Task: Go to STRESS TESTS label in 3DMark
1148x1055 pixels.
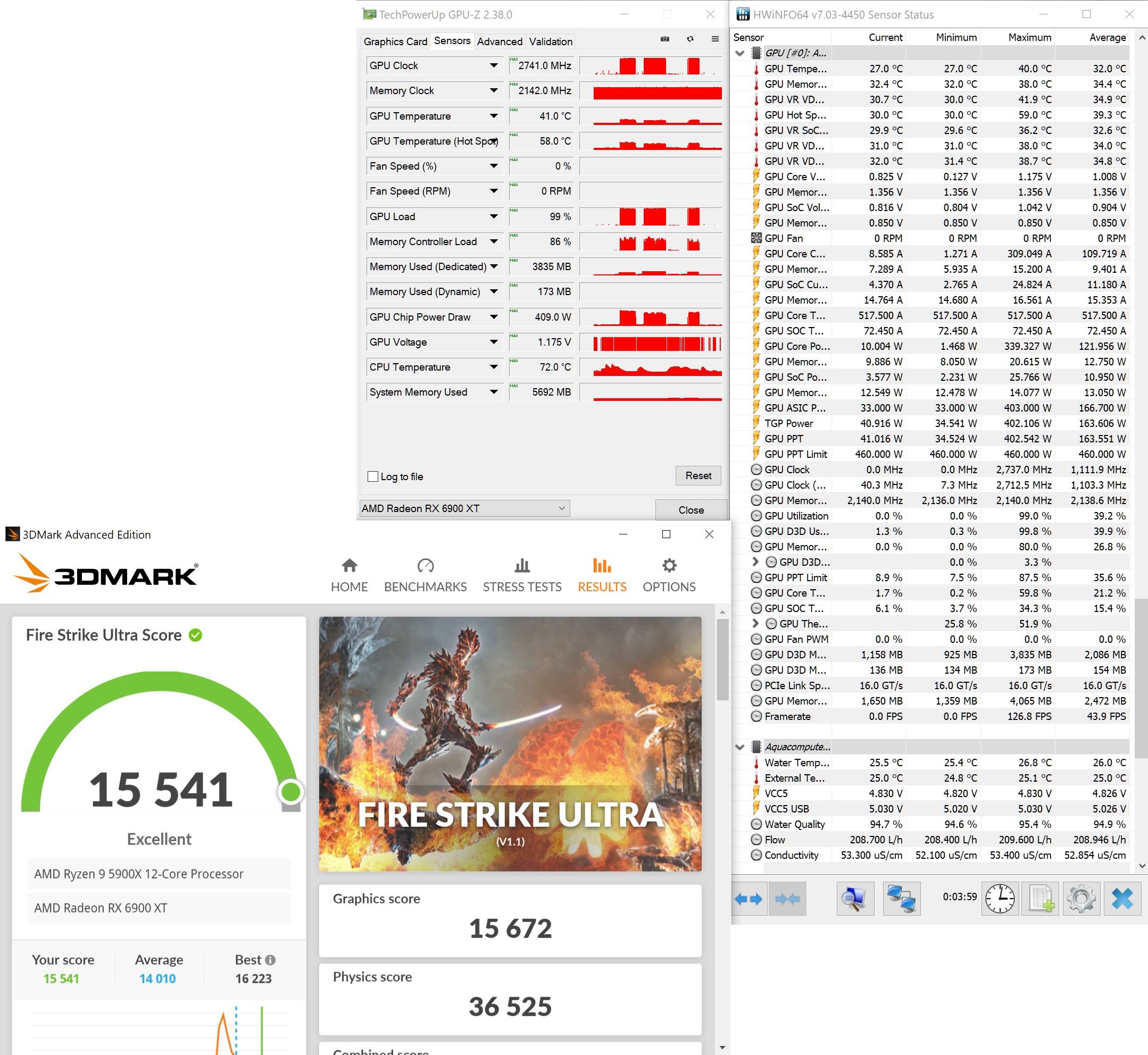Action: 522,587
